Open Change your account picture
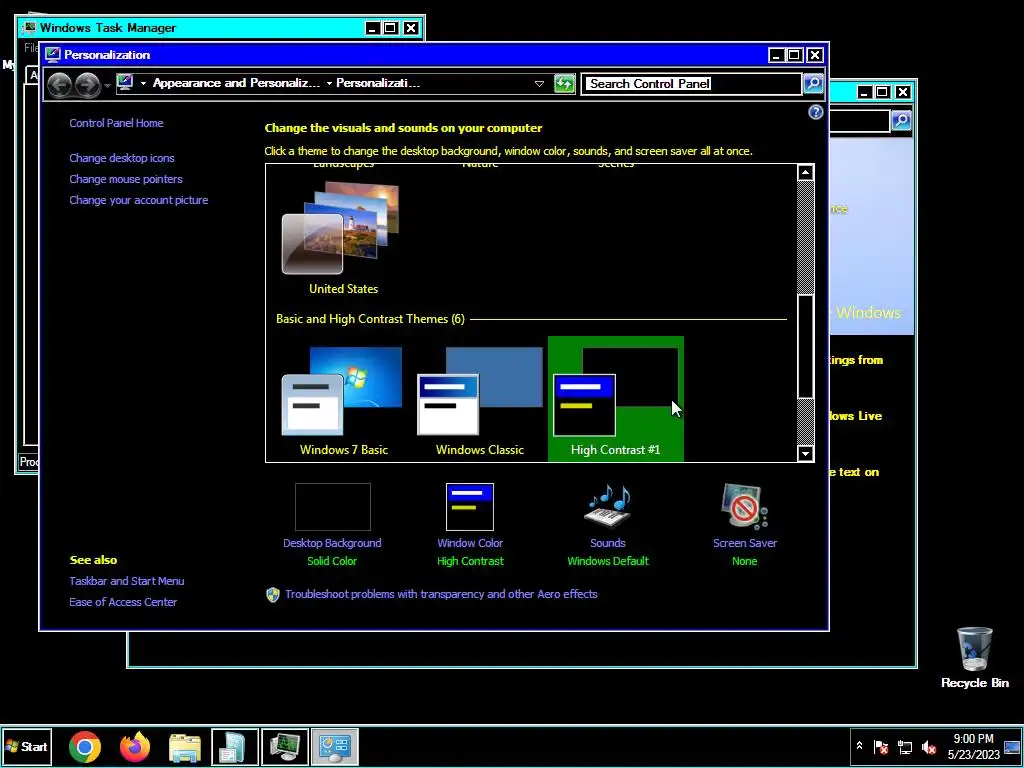Image resolution: width=1024 pixels, height=768 pixels. (x=138, y=200)
